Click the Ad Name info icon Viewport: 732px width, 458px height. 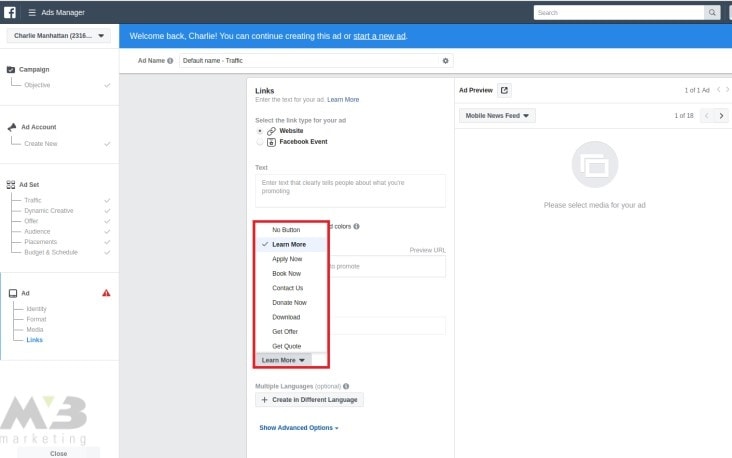170,61
